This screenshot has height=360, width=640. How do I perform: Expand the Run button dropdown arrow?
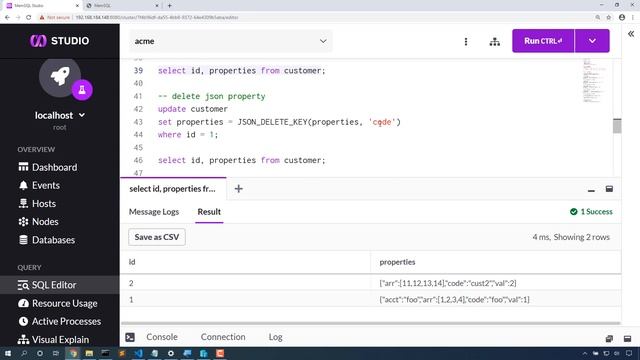(x=592, y=41)
